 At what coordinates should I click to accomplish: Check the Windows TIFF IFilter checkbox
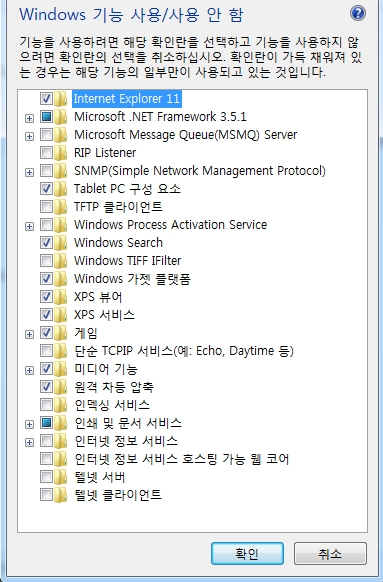point(46,260)
